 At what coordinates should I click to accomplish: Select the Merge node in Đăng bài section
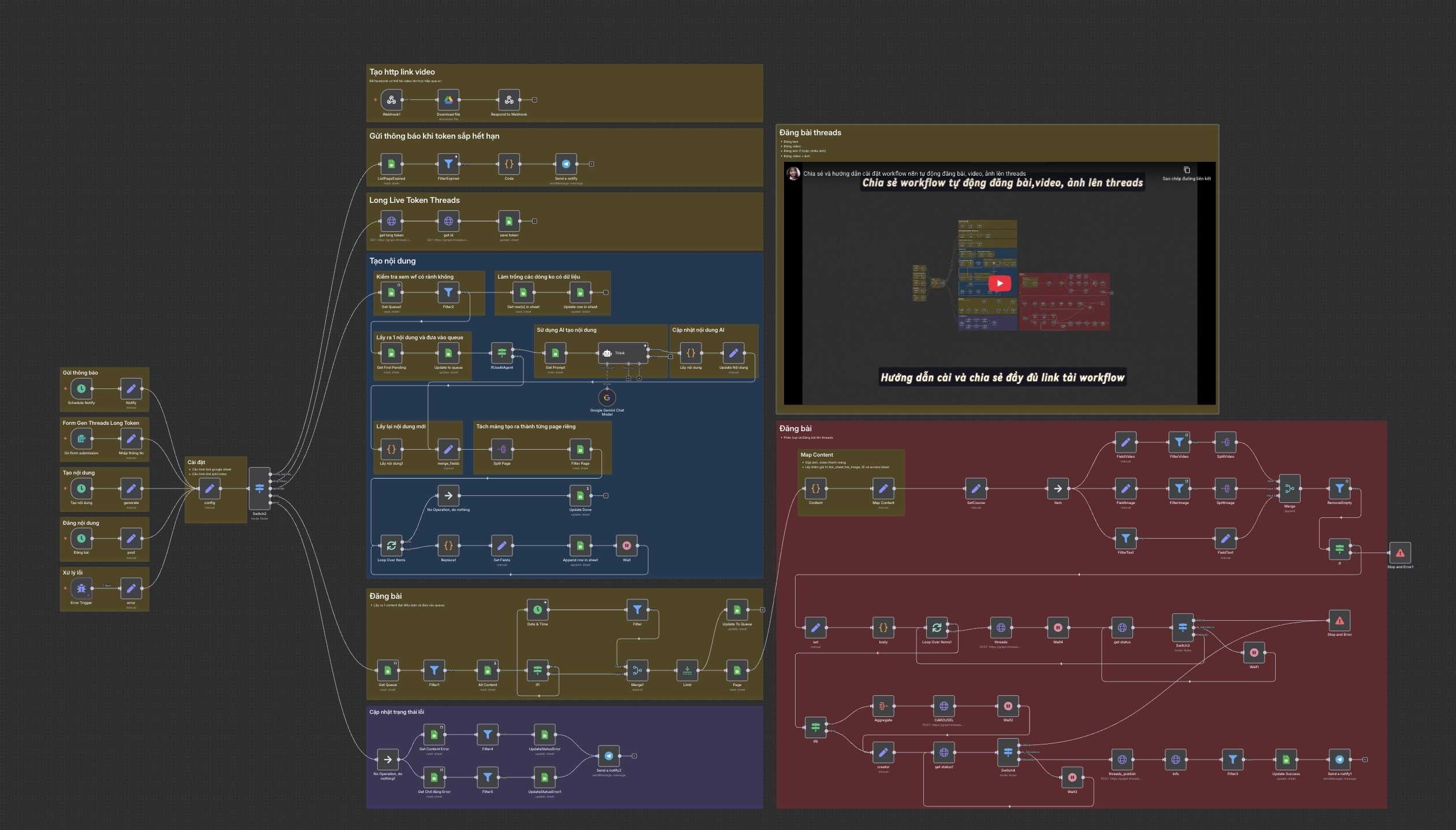tap(1289, 489)
